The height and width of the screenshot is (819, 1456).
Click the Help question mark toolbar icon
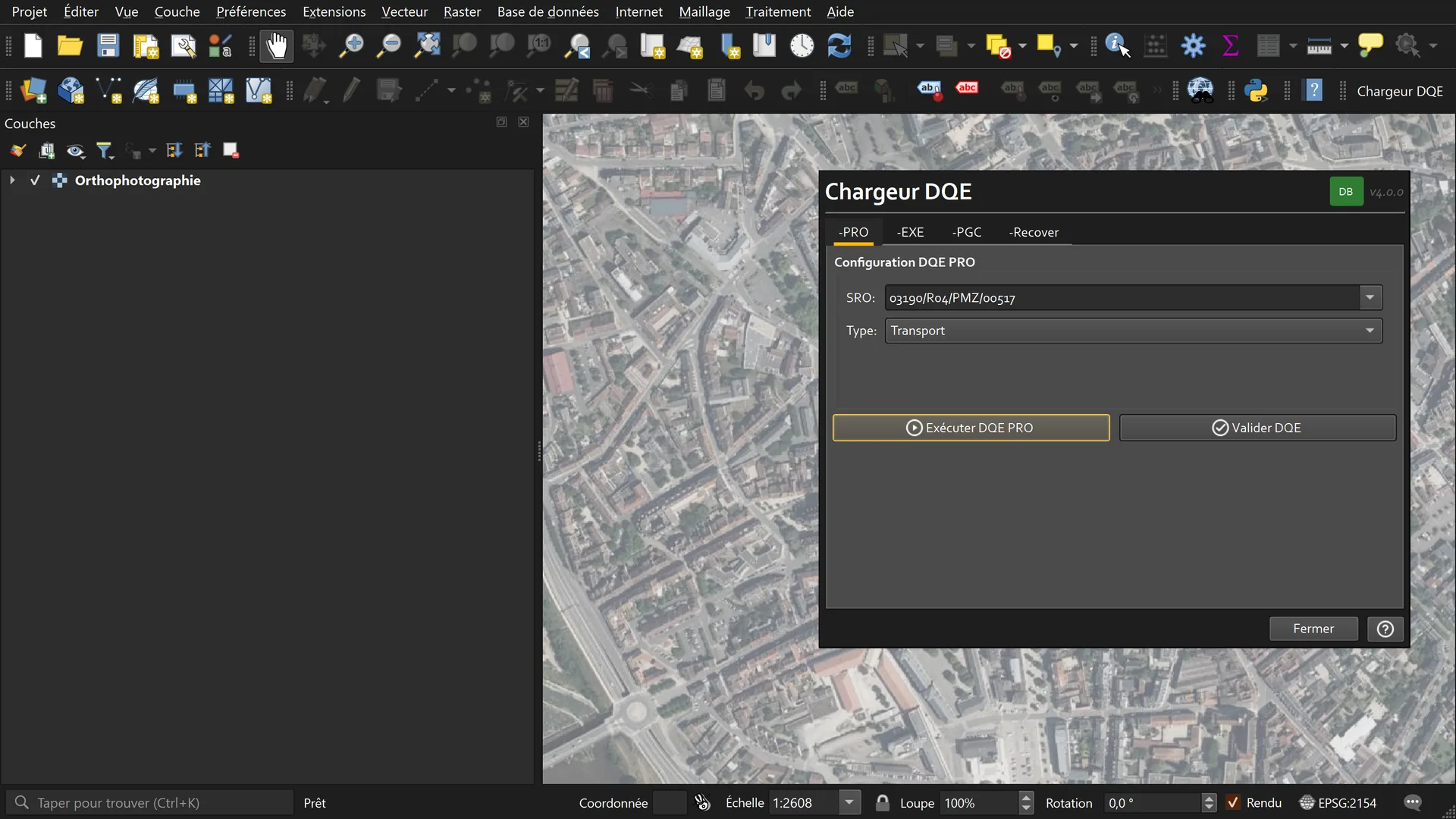tap(1313, 91)
